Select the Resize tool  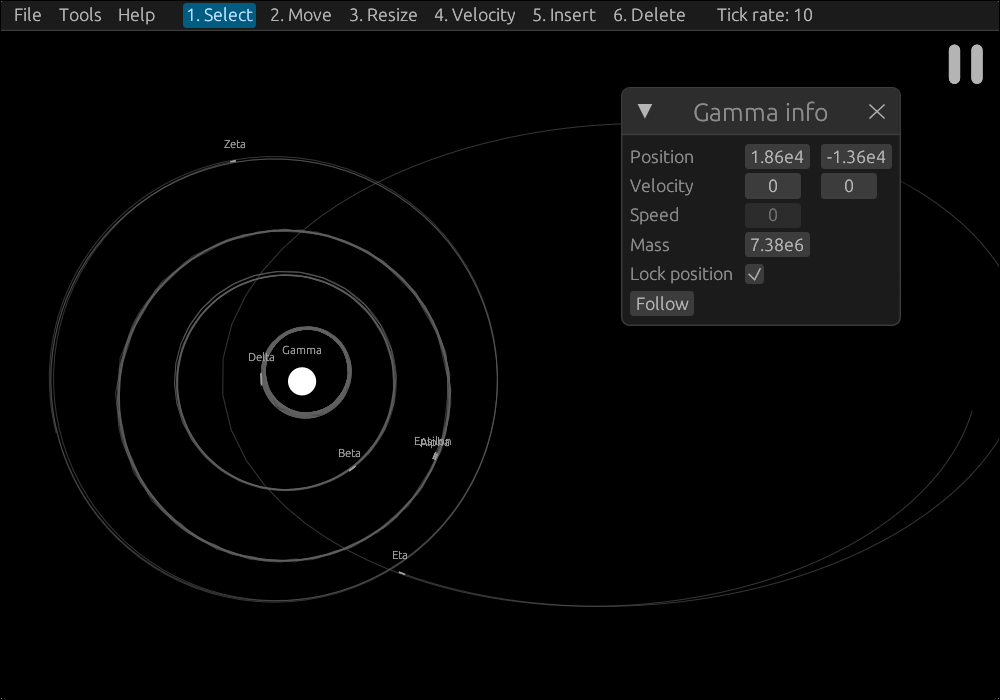pos(383,15)
